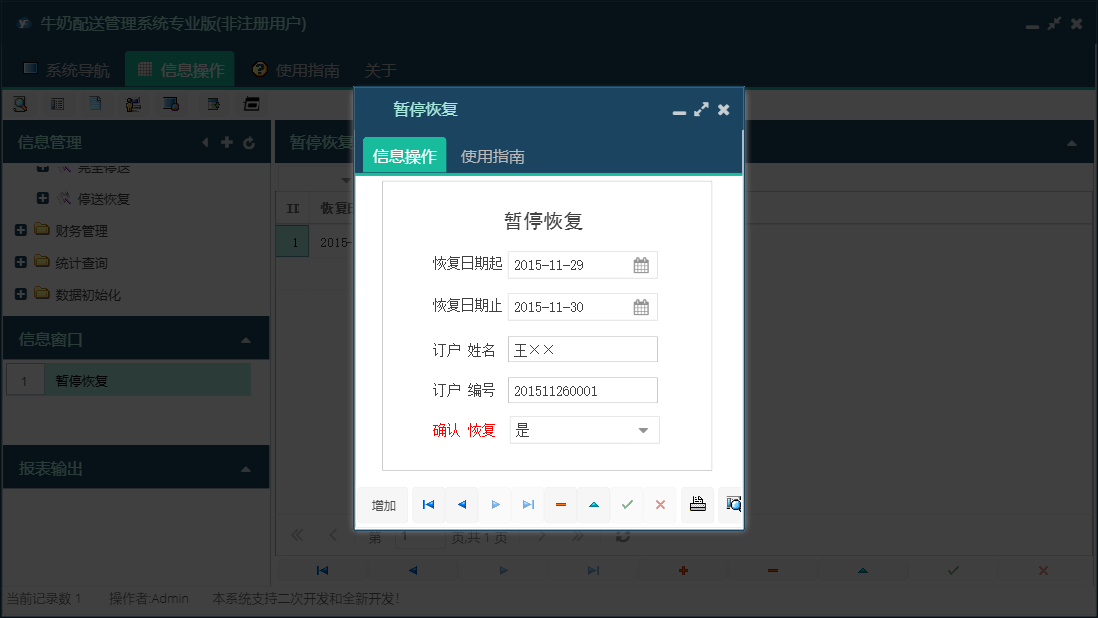Click the 订户姓名 input field
Screen dimensions: 1098x618
point(582,349)
